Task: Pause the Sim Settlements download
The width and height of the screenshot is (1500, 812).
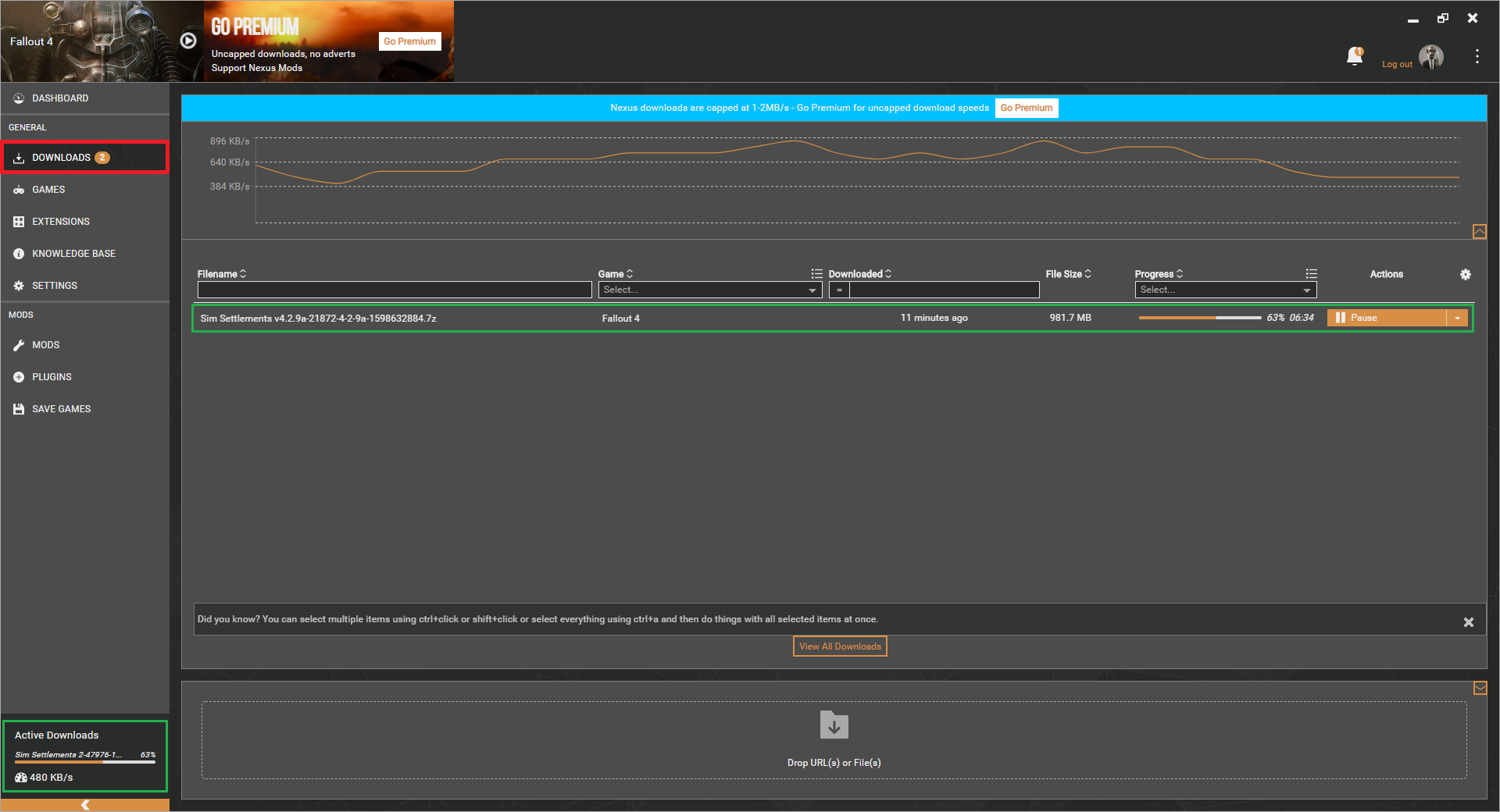Action: pos(1387,318)
